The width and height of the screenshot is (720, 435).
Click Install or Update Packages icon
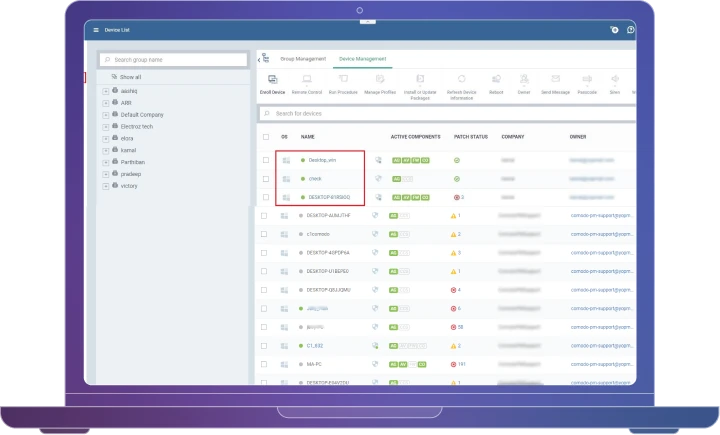tap(420, 79)
